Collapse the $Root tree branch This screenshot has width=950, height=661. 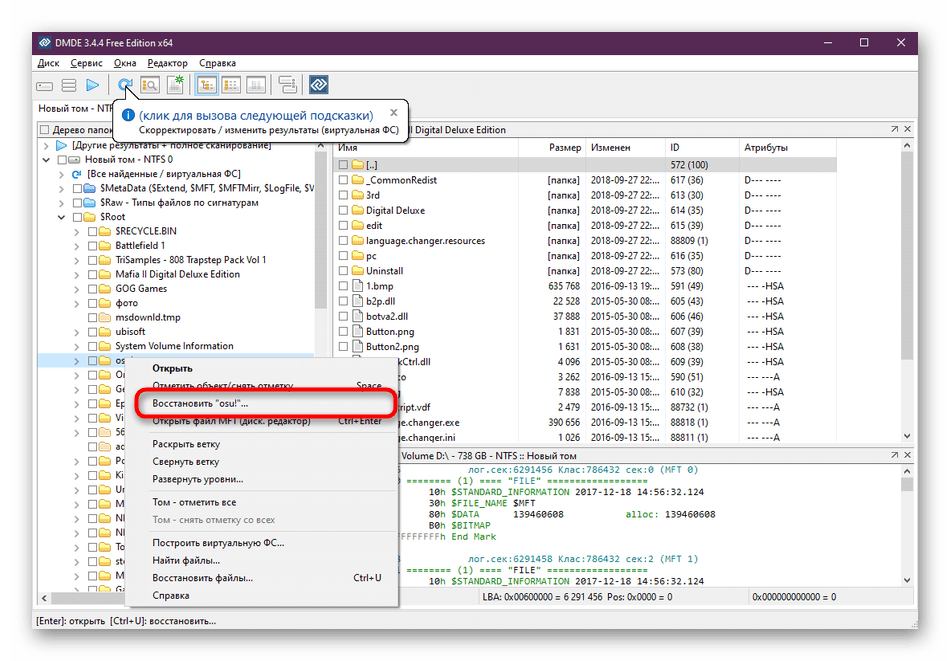pyautogui.click(x=62, y=216)
